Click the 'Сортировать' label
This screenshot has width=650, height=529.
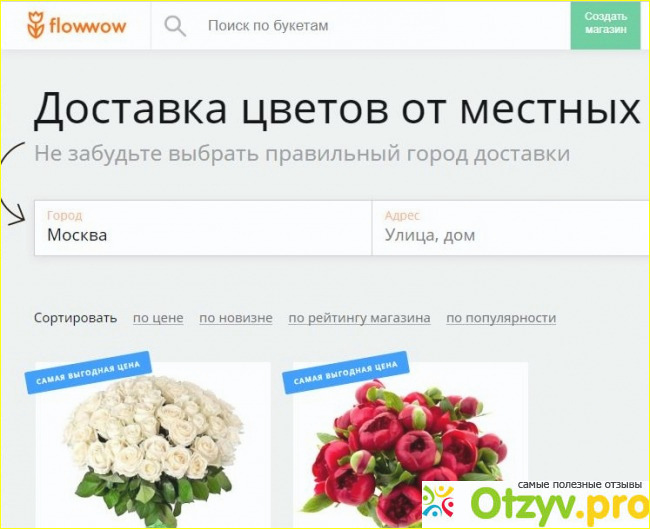coord(75,318)
